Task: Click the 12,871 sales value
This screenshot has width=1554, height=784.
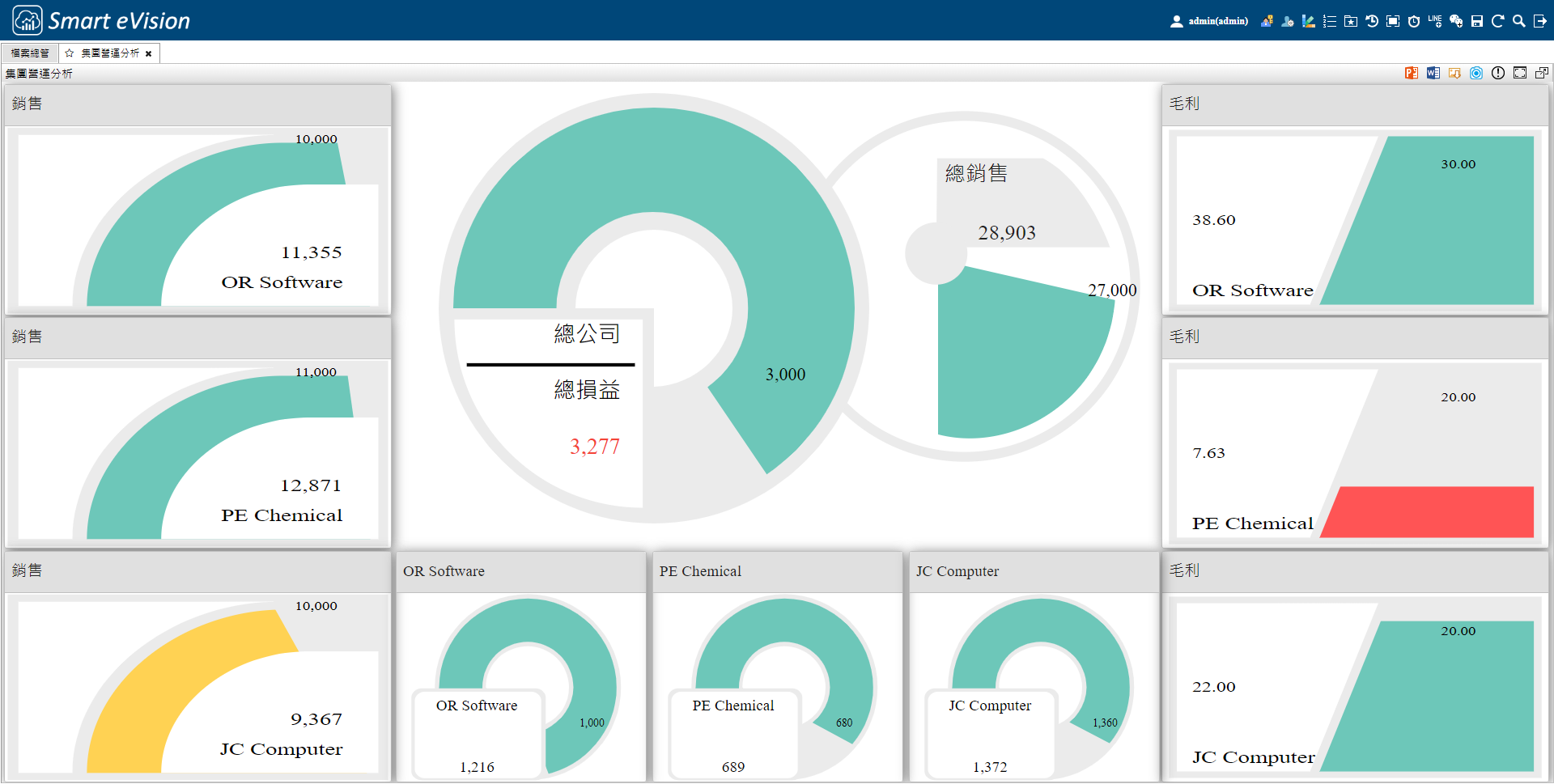Action: [311, 485]
